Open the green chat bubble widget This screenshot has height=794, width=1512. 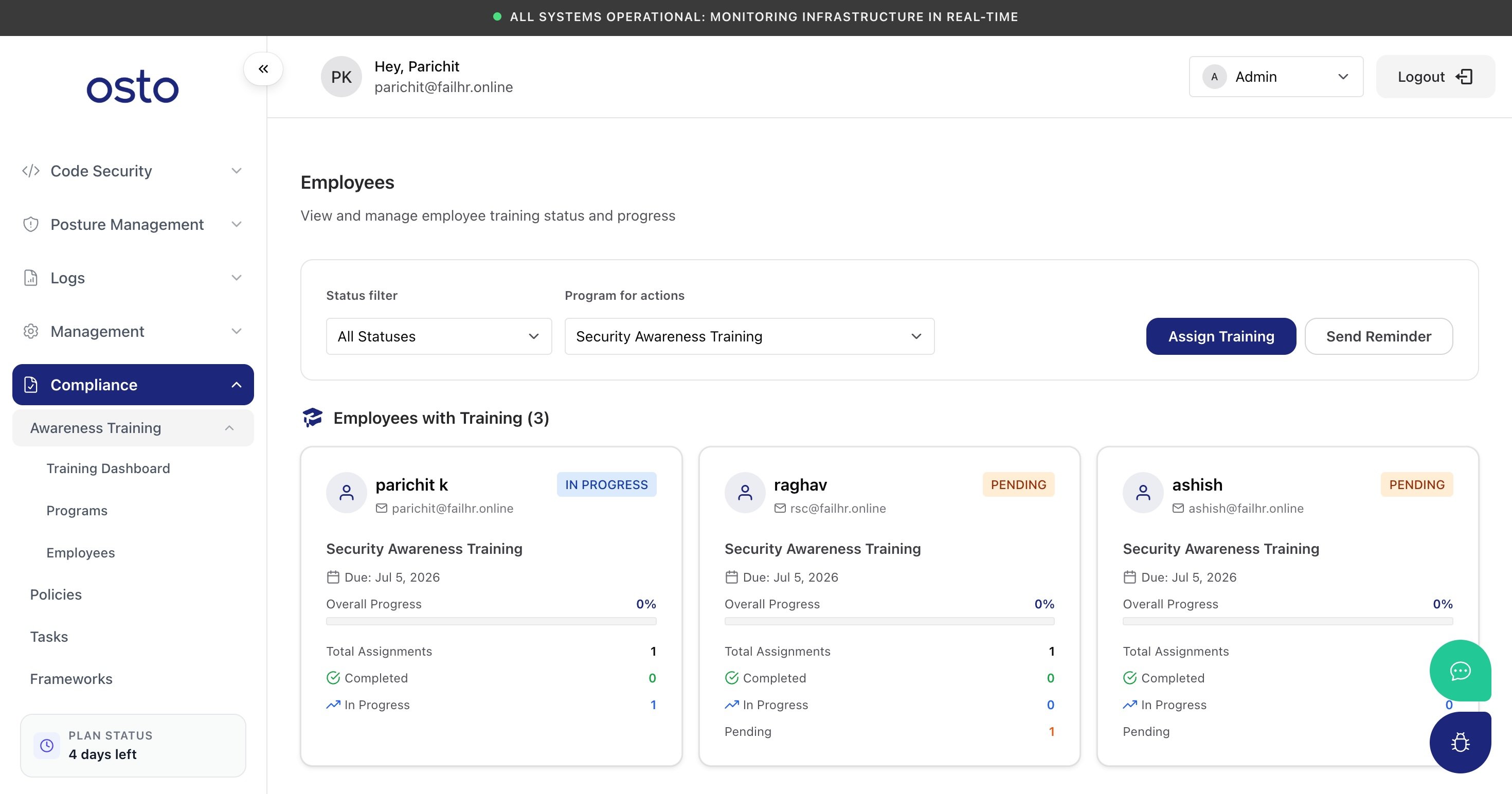tap(1461, 671)
